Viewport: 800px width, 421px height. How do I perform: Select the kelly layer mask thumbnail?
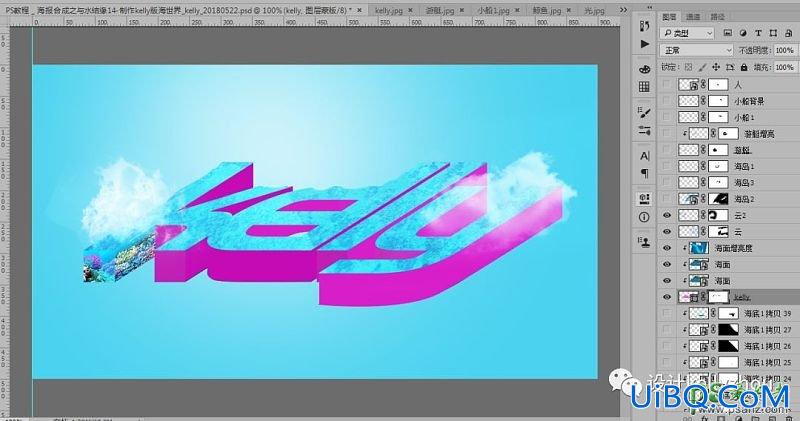[x=718, y=297]
